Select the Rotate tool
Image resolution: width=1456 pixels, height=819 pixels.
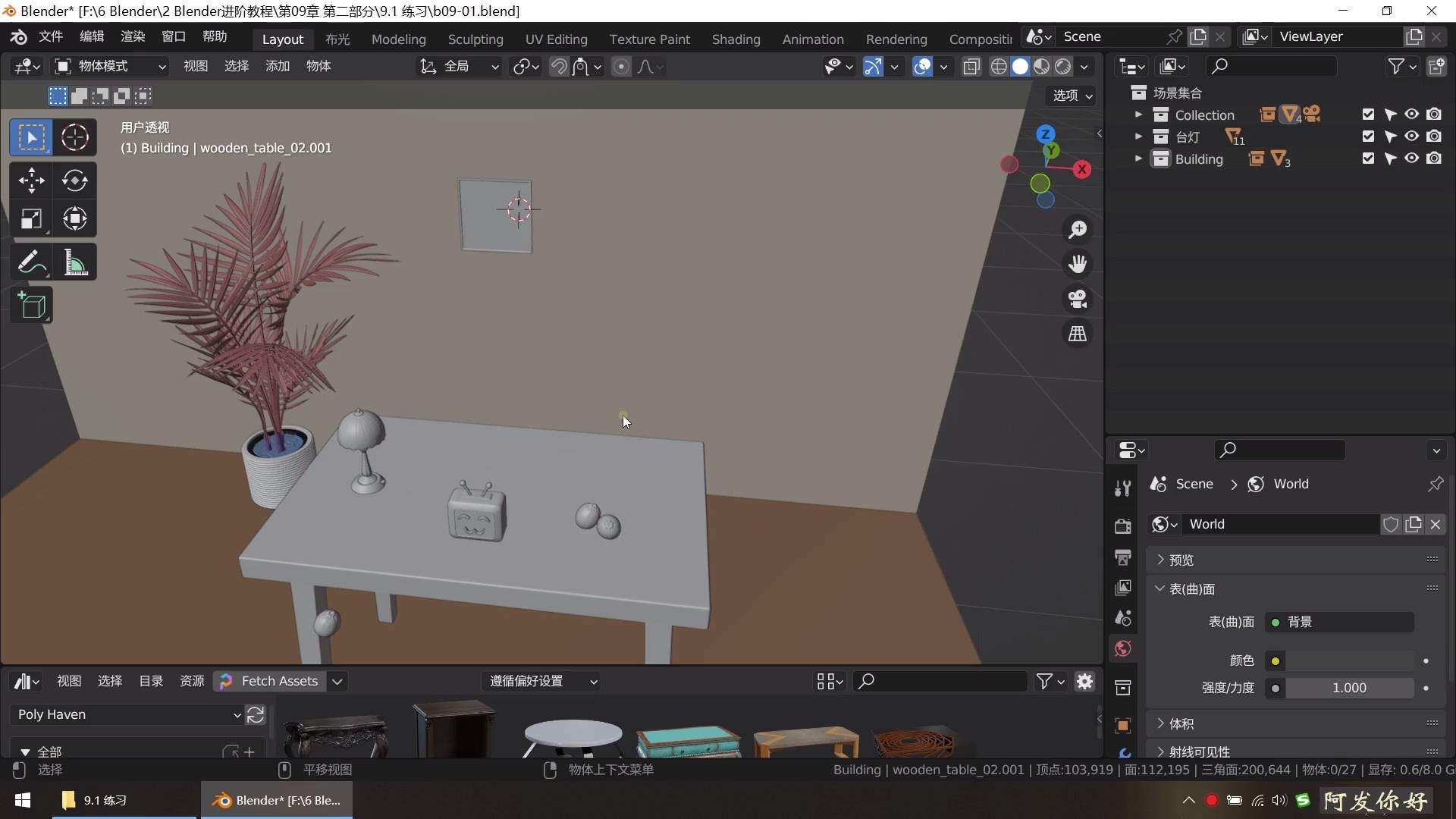[74, 181]
